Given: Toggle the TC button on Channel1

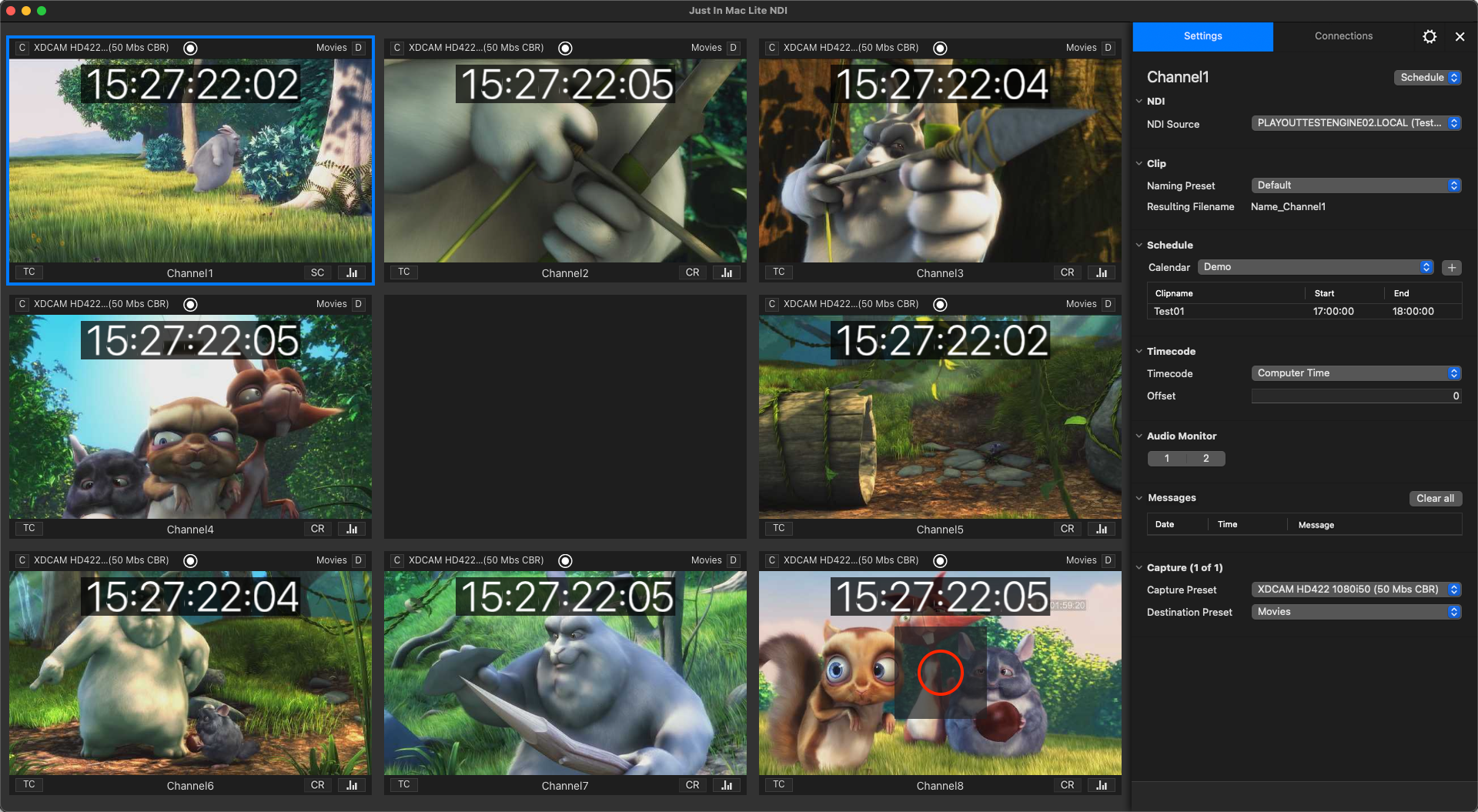Looking at the screenshot, I should (29, 272).
